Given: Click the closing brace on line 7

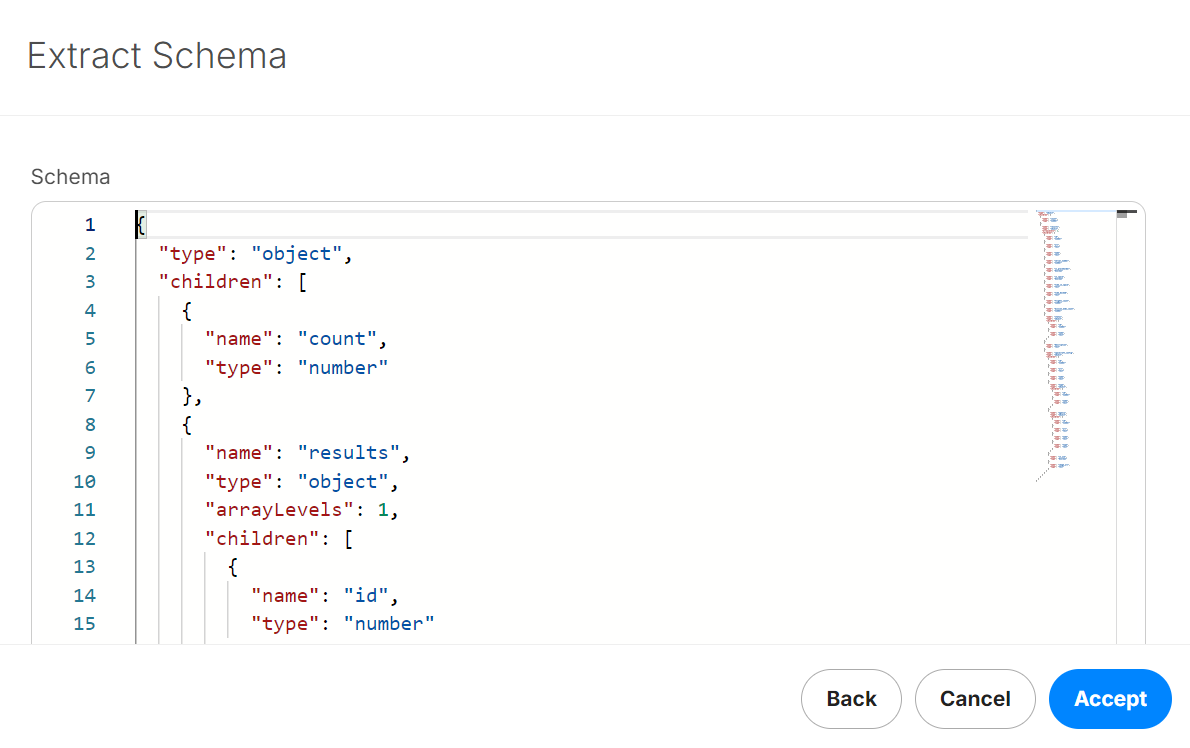Looking at the screenshot, I should 187,396.
